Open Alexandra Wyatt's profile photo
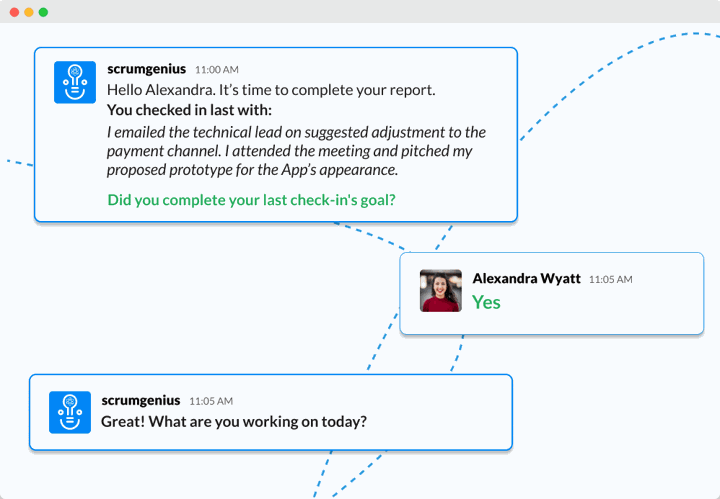 click(x=441, y=291)
